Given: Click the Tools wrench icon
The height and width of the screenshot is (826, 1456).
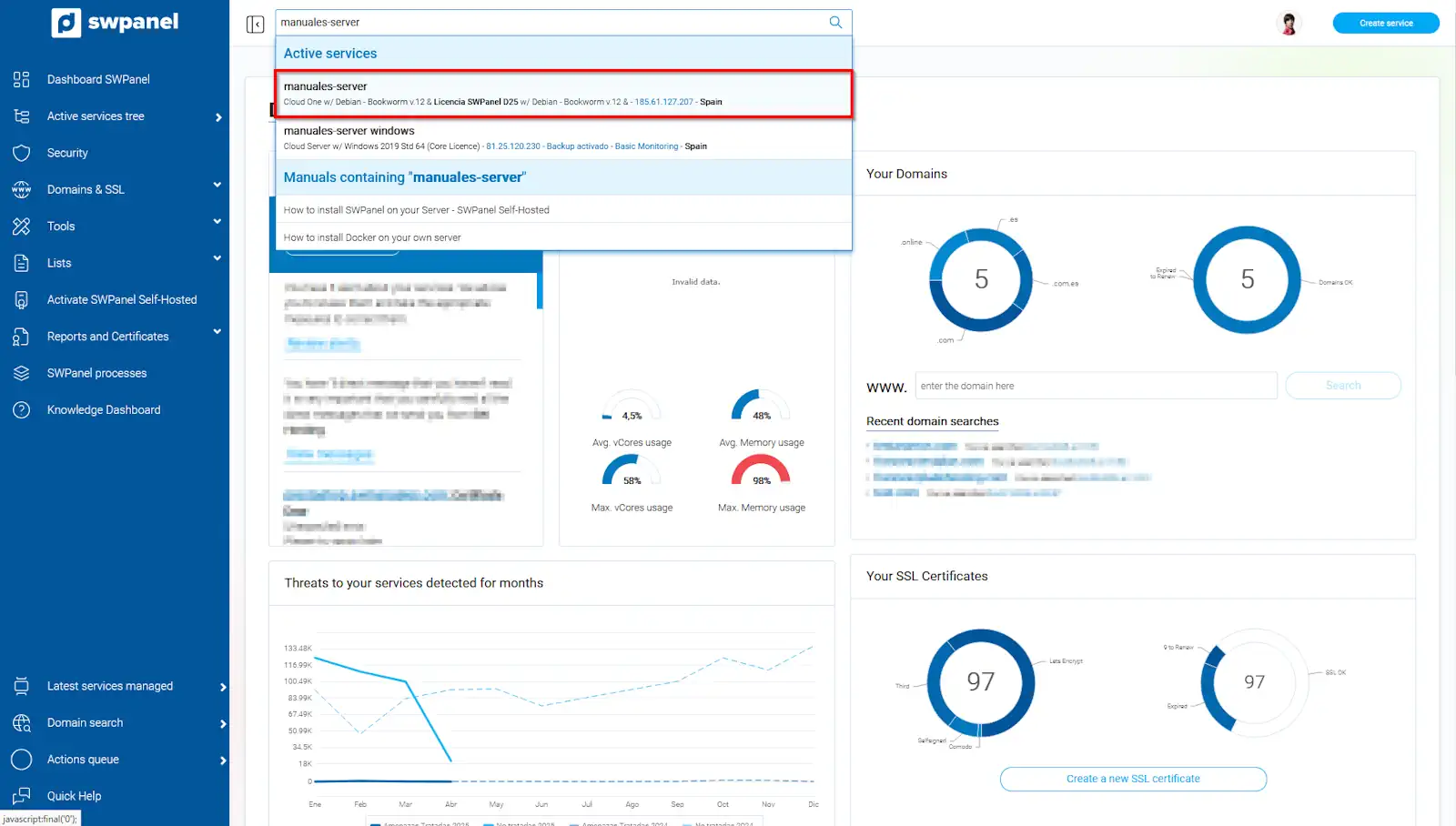Looking at the screenshot, I should point(22,227).
